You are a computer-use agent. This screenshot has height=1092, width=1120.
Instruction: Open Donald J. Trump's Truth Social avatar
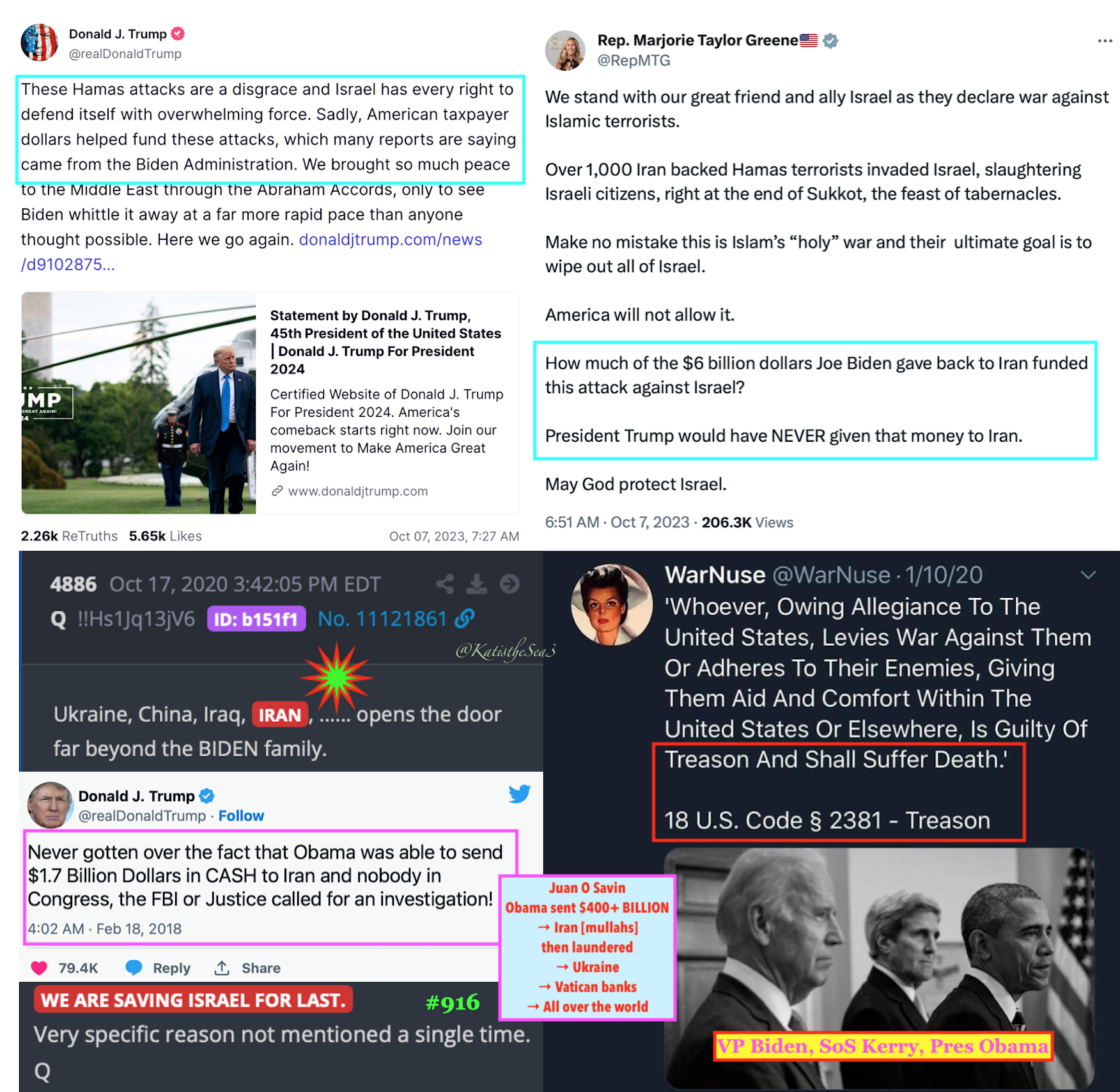click(40, 42)
